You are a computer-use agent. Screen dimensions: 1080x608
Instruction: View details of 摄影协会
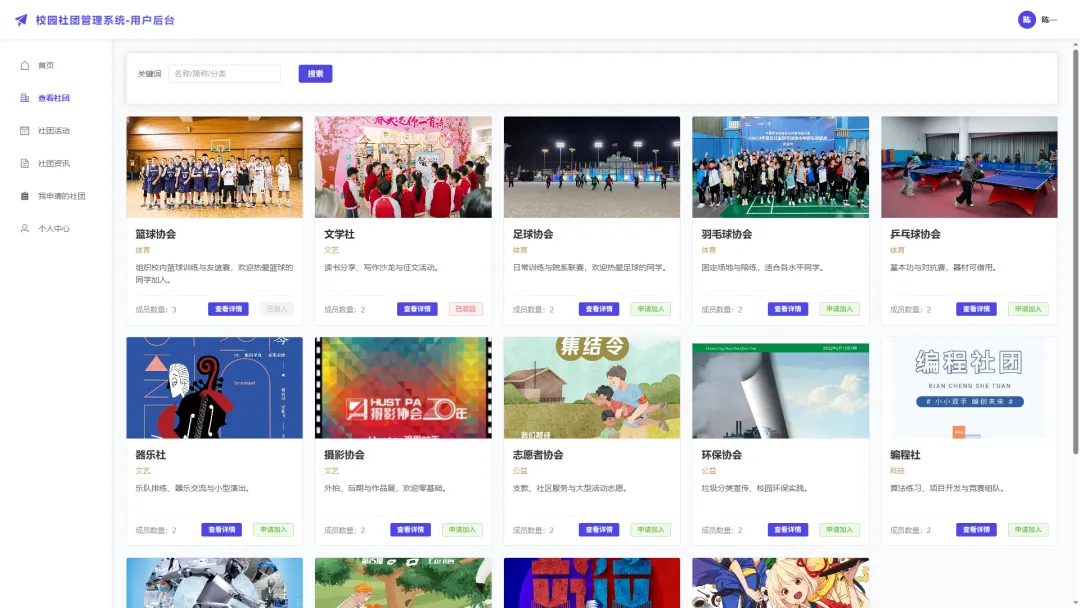click(411, 530)
